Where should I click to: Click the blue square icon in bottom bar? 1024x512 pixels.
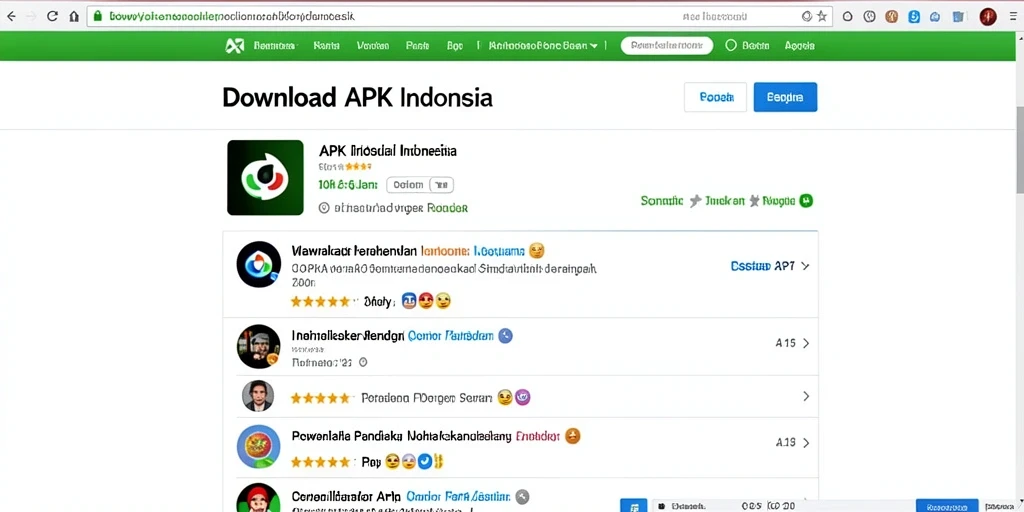pyautogui.click(x=633, y=505)
